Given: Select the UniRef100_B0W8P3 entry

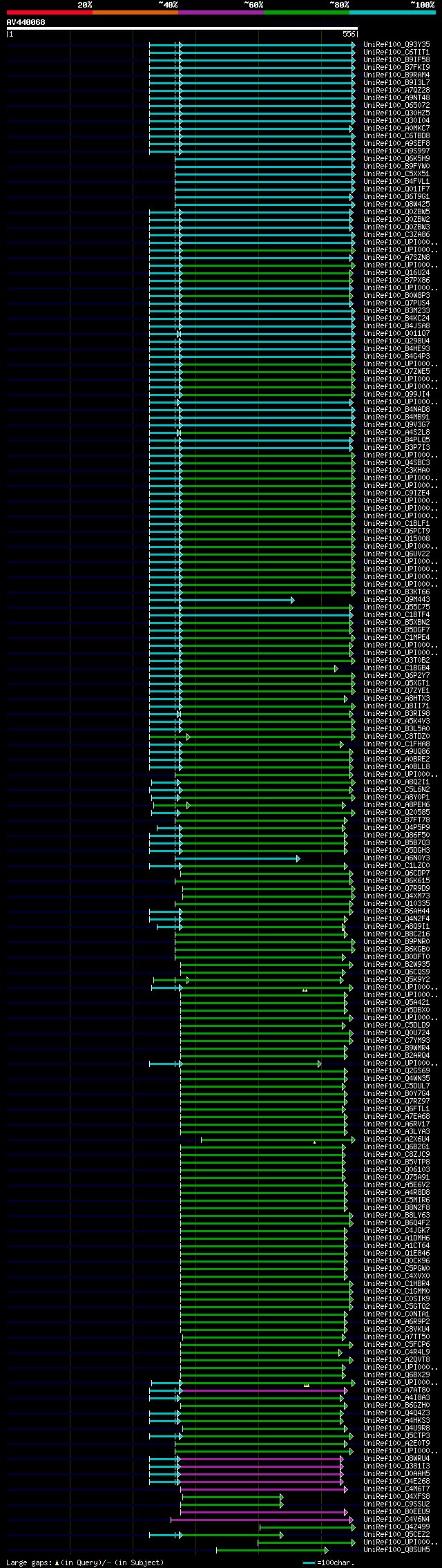Looking at the screenshot, I should click(x=396, y=295).
